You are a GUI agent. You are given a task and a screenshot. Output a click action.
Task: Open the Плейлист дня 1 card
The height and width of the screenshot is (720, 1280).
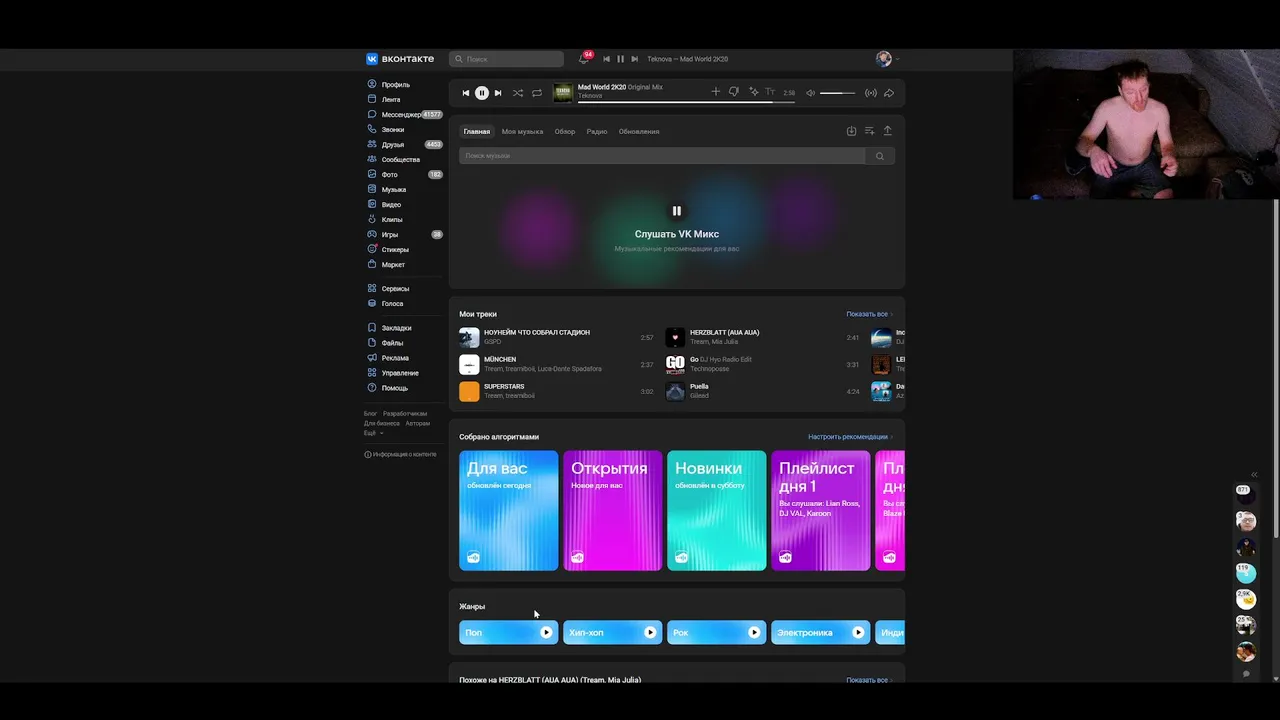(x=821, y=511)
